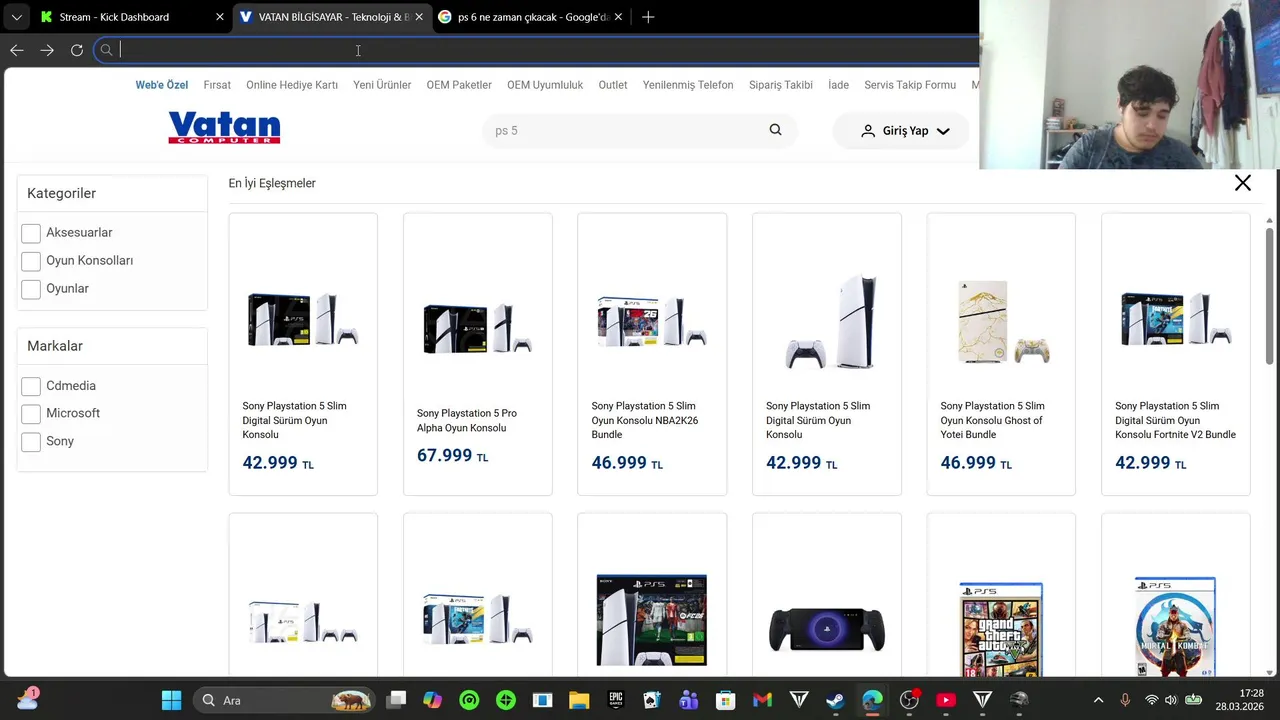Show hidden tray icons with the chevron
Image resolution: width=1280 pixels, height=720 pixels.
point(1098,700)
